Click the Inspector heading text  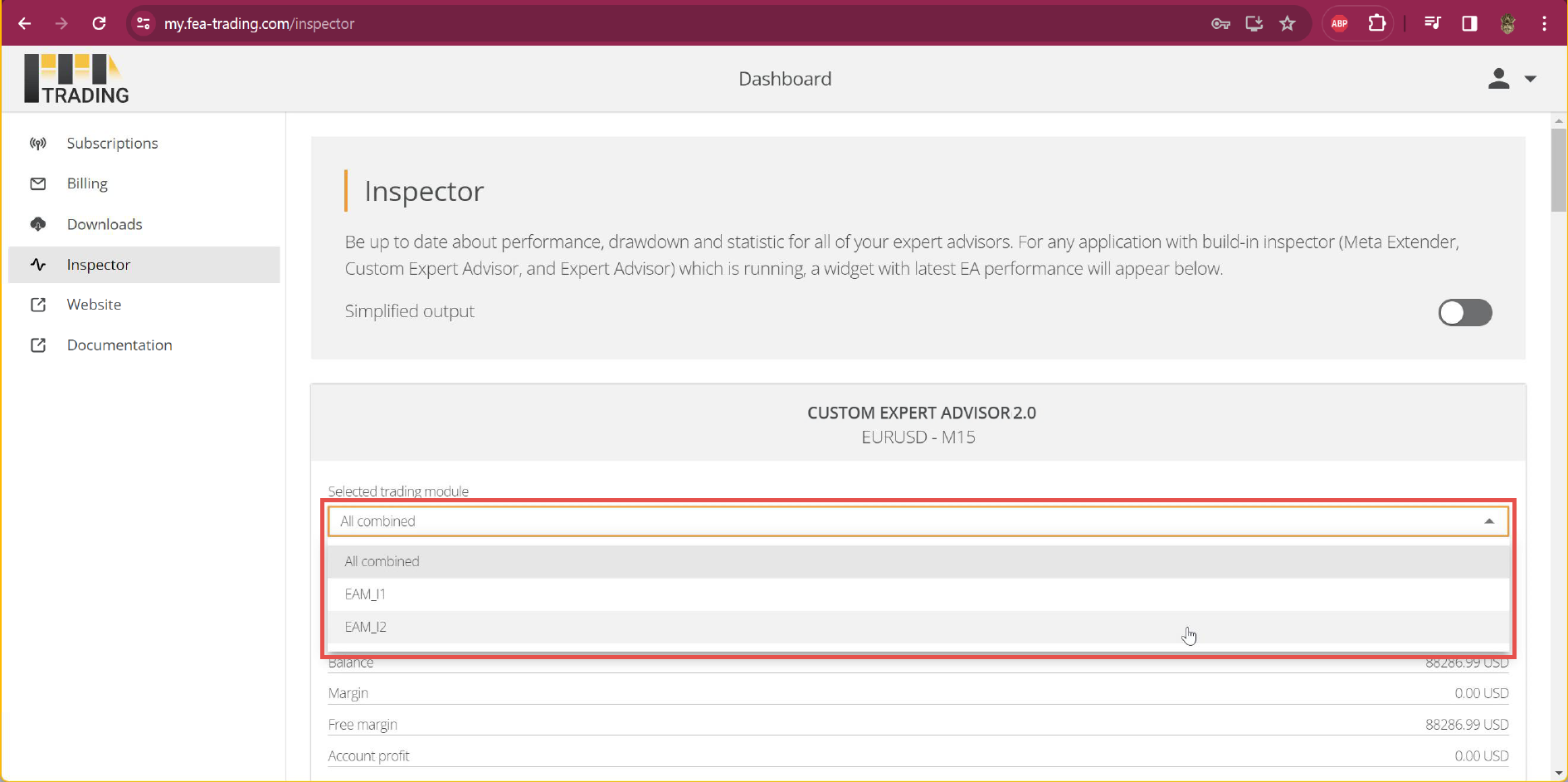point(424,192)
